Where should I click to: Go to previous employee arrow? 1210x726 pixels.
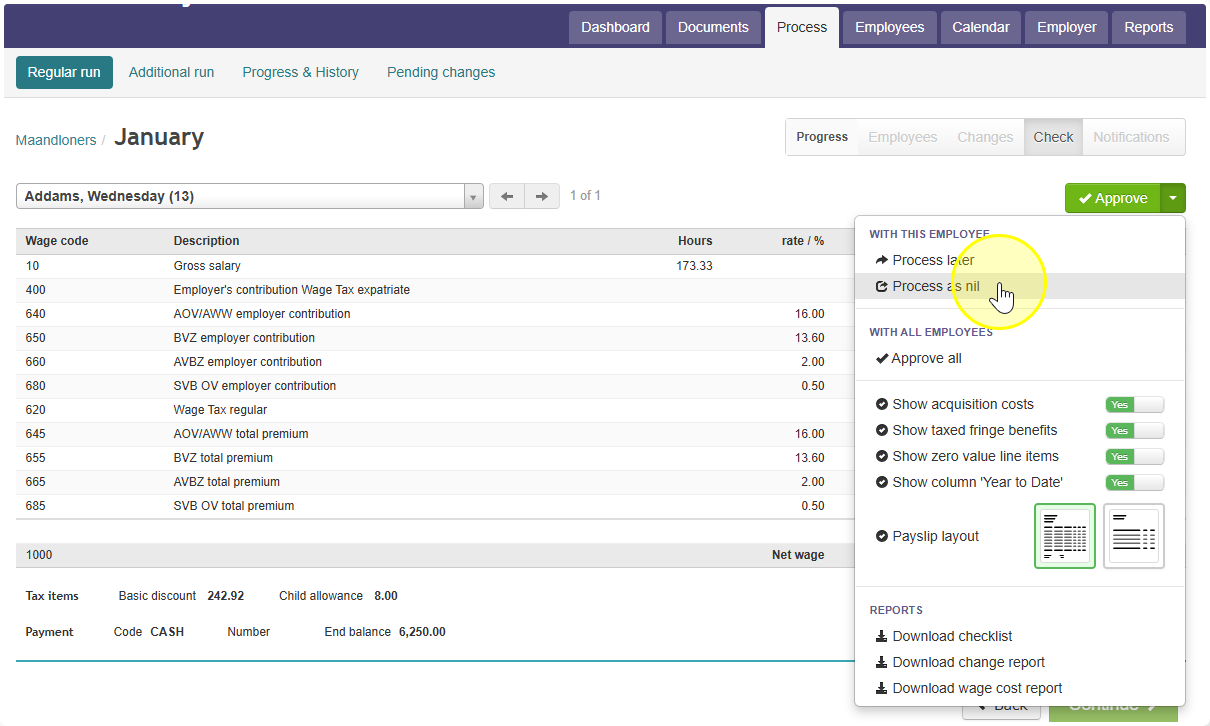click(x=507, y=196)
